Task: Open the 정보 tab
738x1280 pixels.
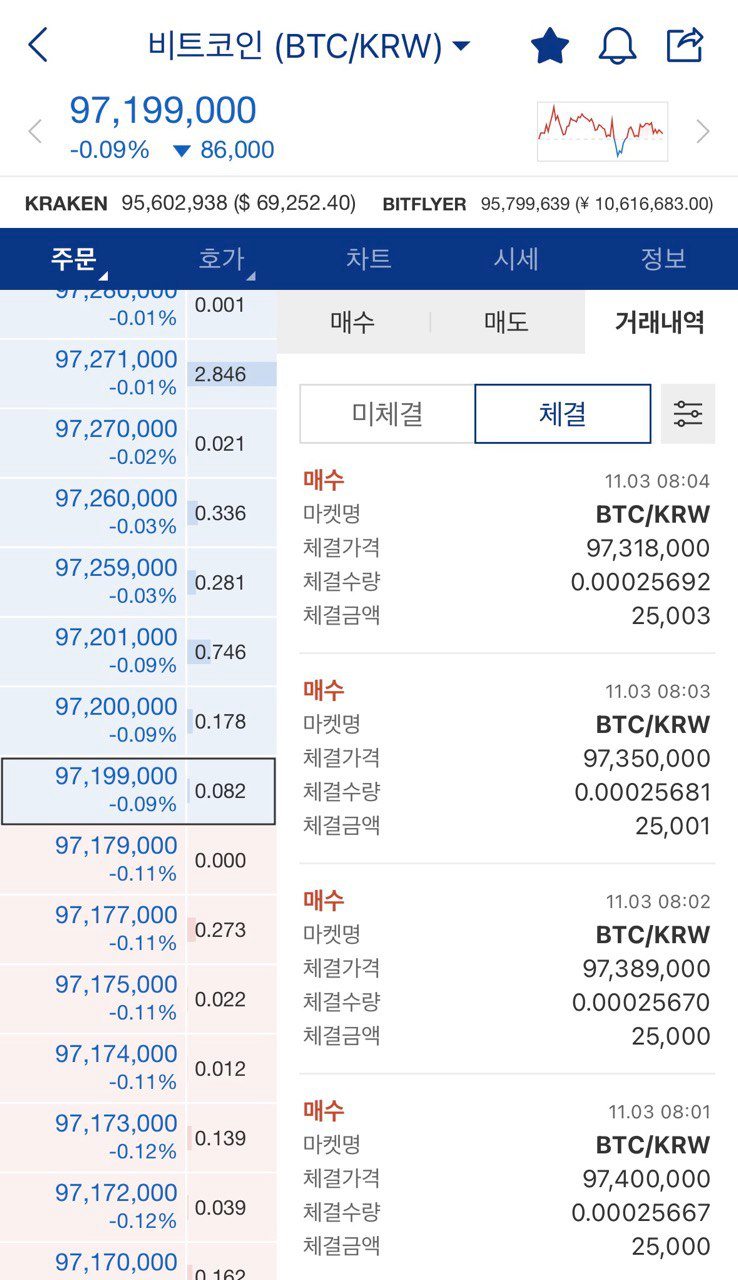Action: pos(663,259)
